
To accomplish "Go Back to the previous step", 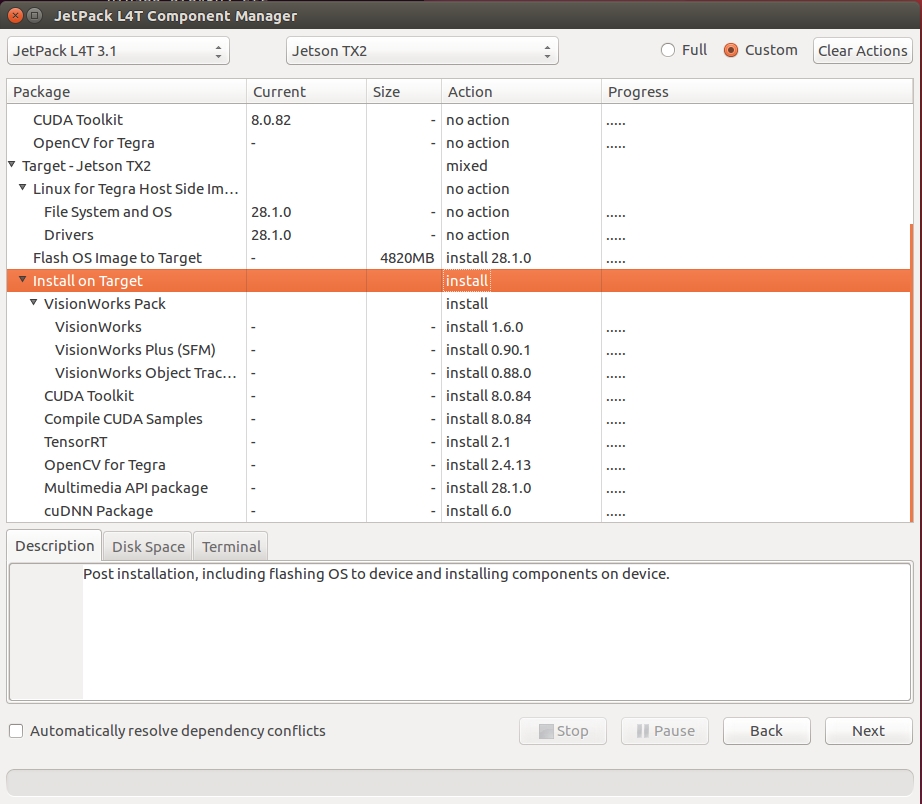I will pyautogui.click(x=766, y=731).
